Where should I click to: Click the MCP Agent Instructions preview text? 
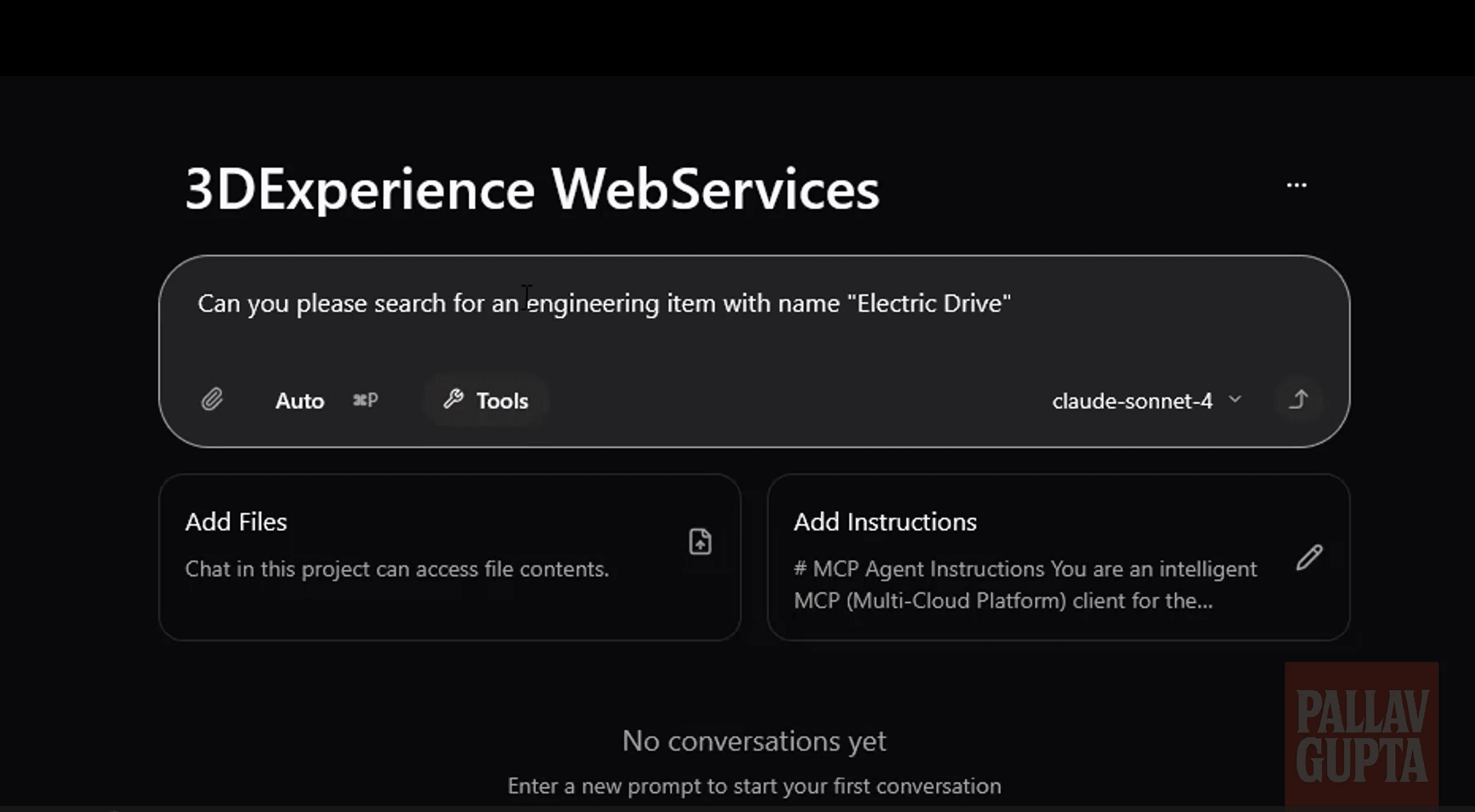pyautogui.click(x=1026, y=584)
